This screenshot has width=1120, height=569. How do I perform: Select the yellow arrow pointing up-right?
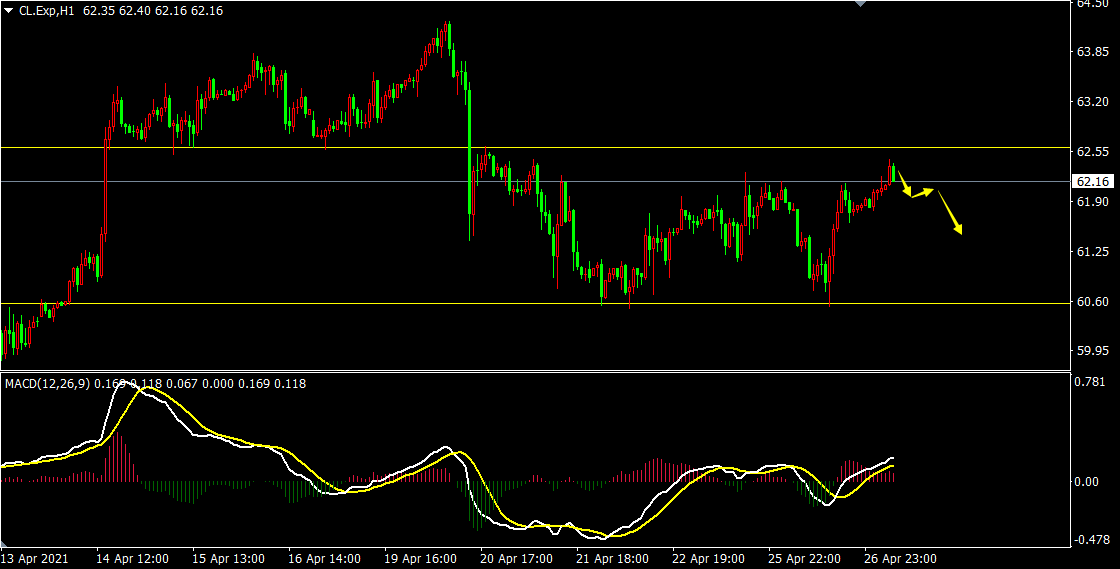(922, 192)
